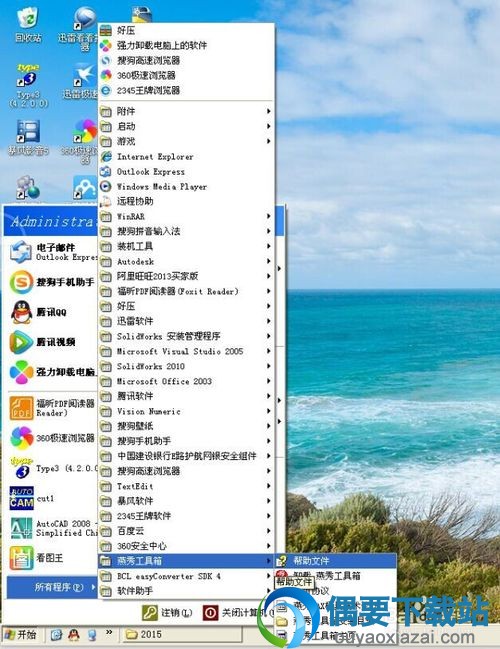The width and height of the screenshot is (500, 649).
Task: Open 软件助手 program folder
Action: pos(186,591)
